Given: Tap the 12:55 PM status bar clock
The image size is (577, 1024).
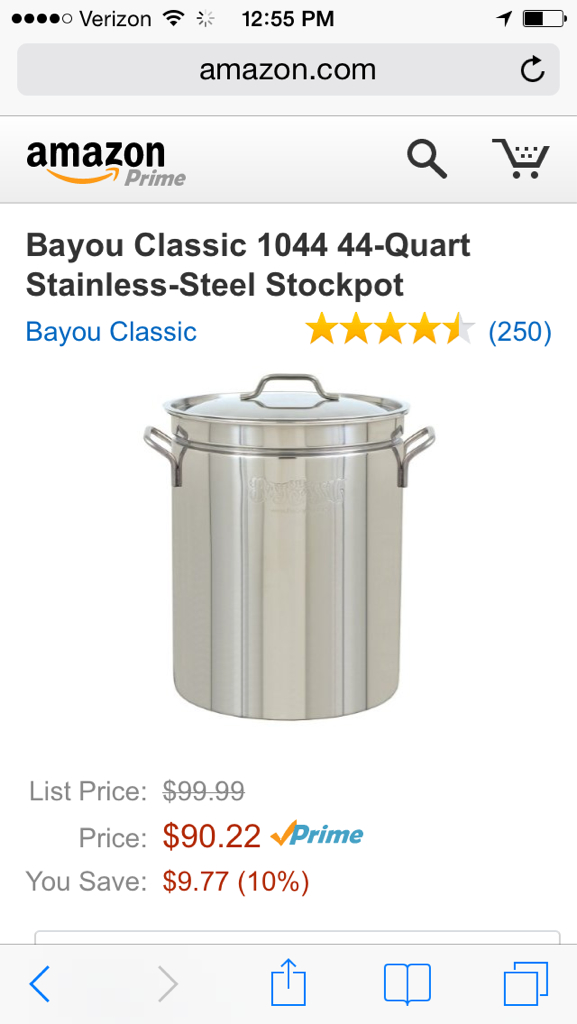Looking at the screenshot, I should point(288,19).
